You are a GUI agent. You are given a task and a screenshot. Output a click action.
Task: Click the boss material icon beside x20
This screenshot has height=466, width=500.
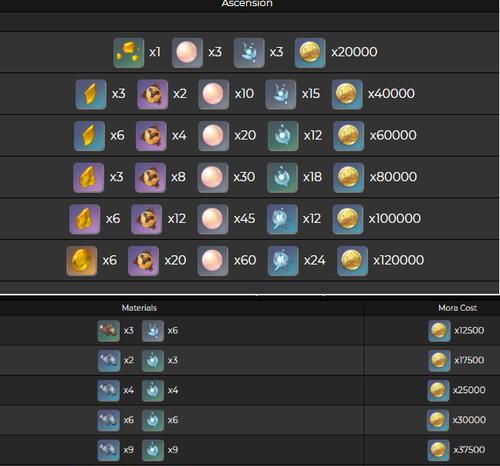(x=143, y=261)
